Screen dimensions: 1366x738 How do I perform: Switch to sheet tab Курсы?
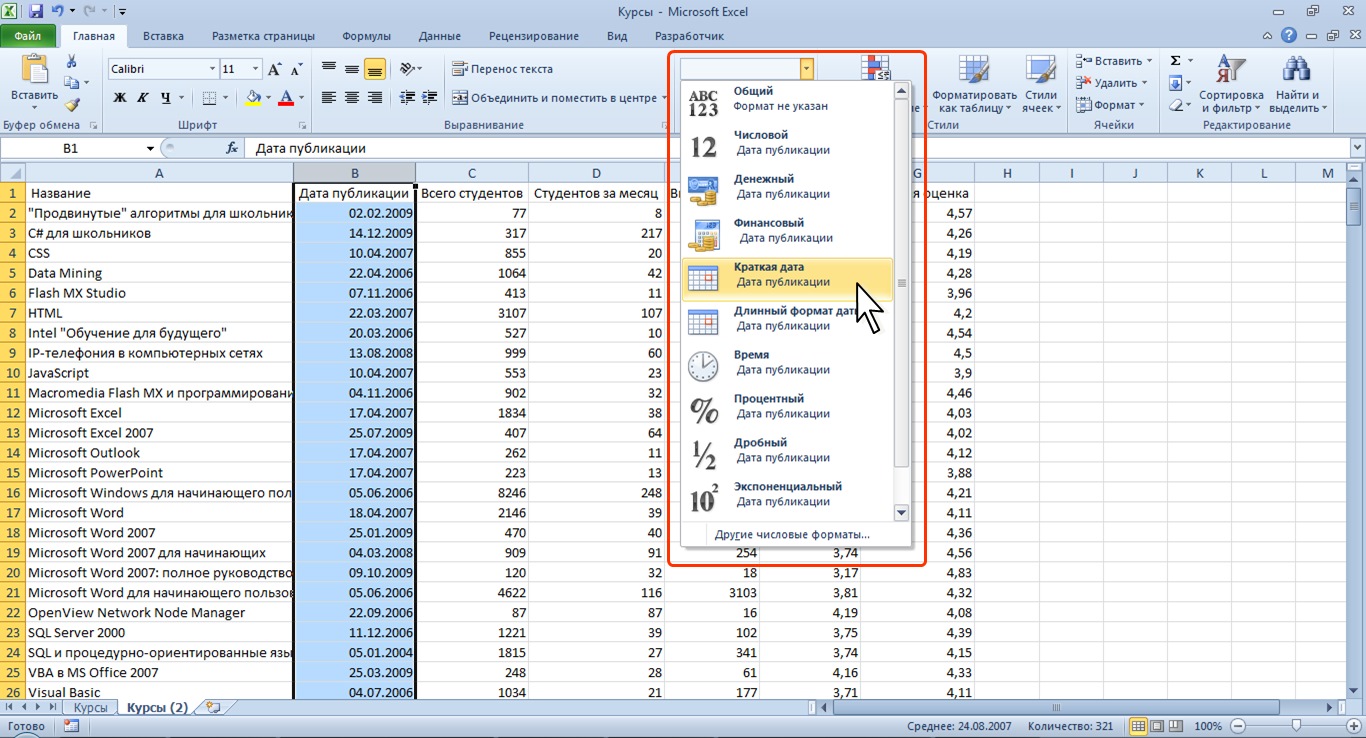point(90,707)
